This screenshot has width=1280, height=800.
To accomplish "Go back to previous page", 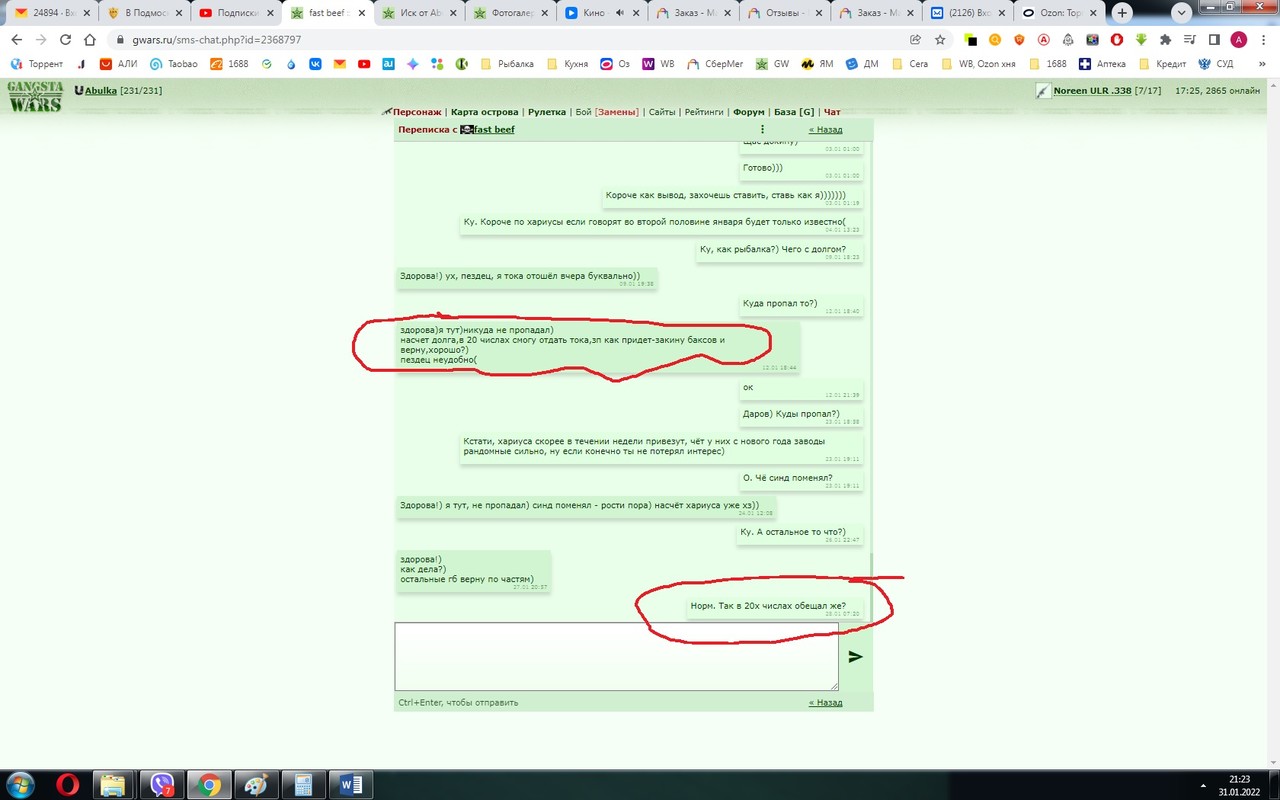I will tap(16, 40).
